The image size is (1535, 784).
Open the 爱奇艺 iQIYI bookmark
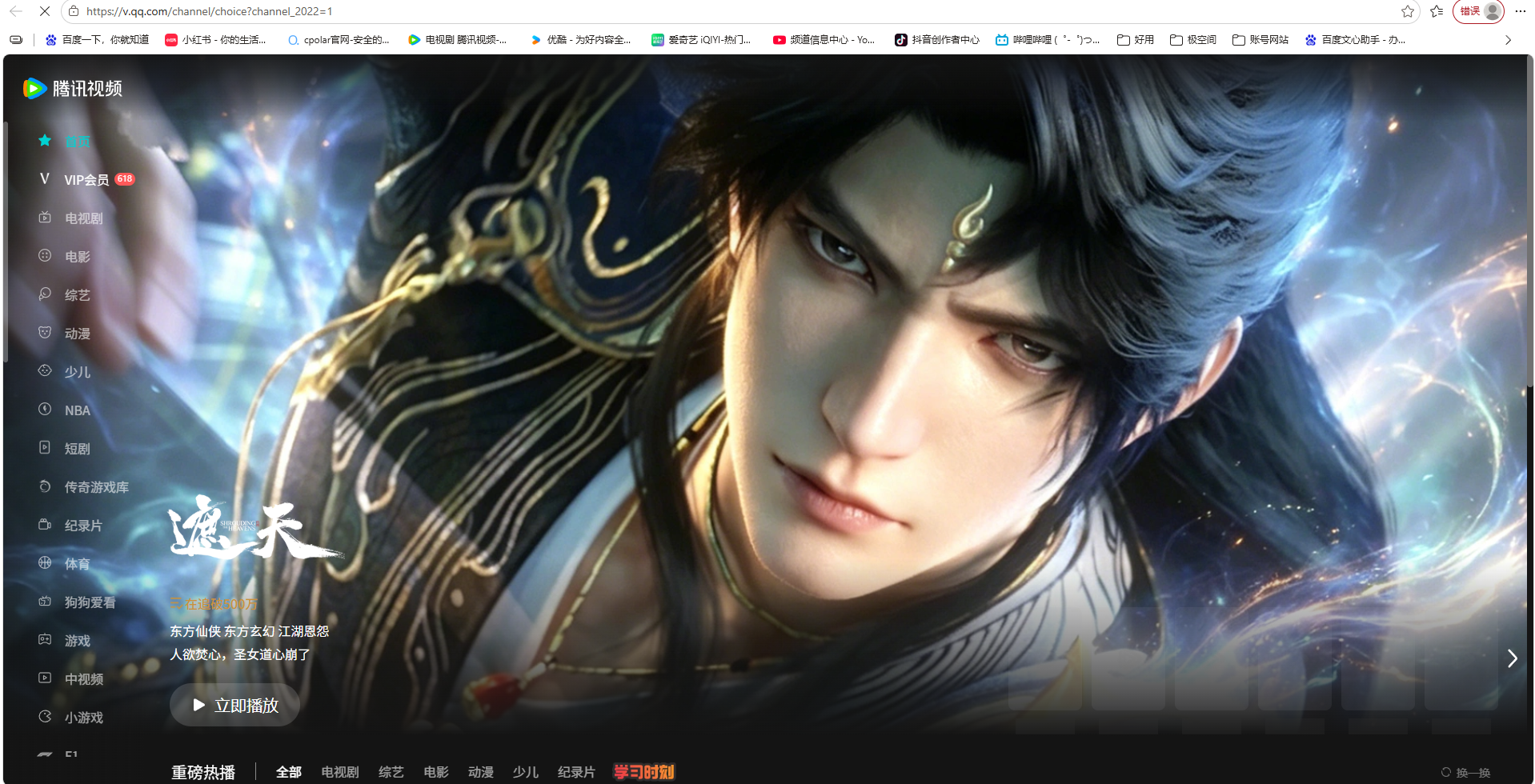coord(701,40)
